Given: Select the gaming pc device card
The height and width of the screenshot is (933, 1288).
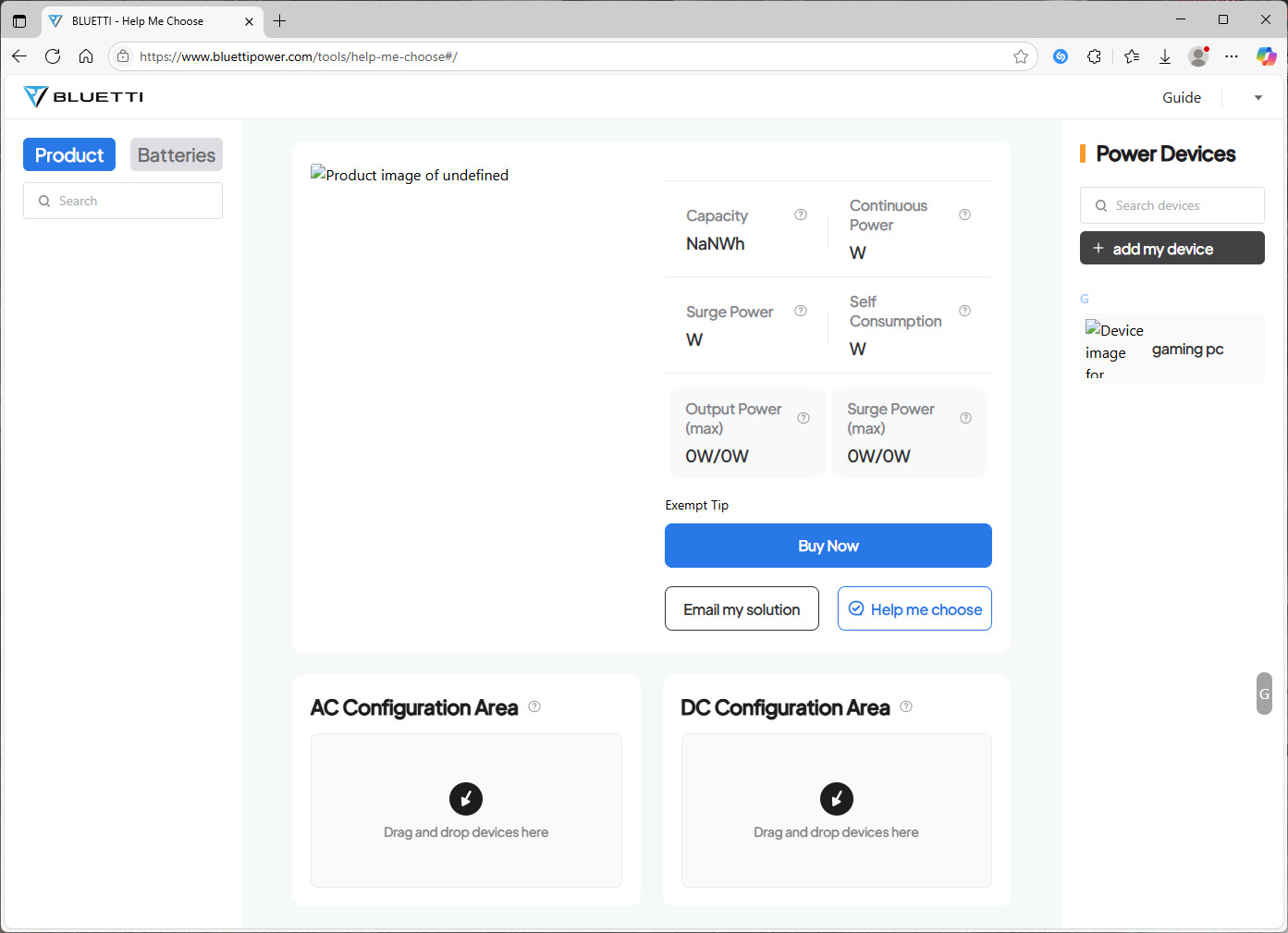Looking at the screenshot, I should click(1172, 349).
